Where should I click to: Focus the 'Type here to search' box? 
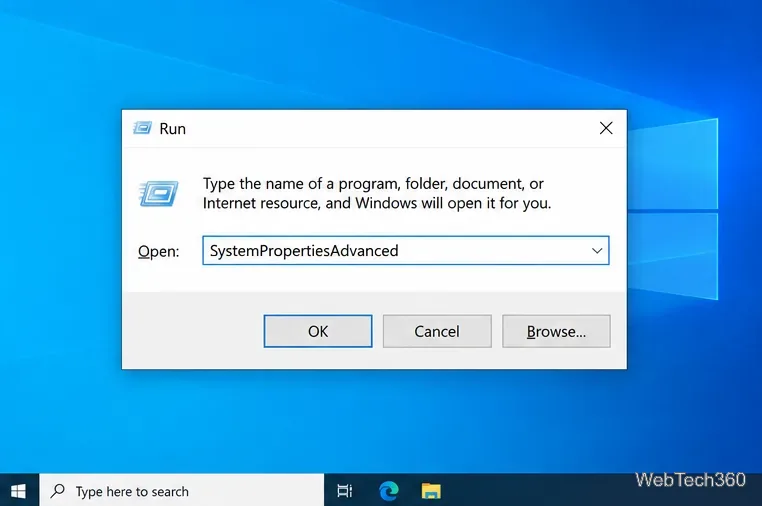tap(182, 491)
